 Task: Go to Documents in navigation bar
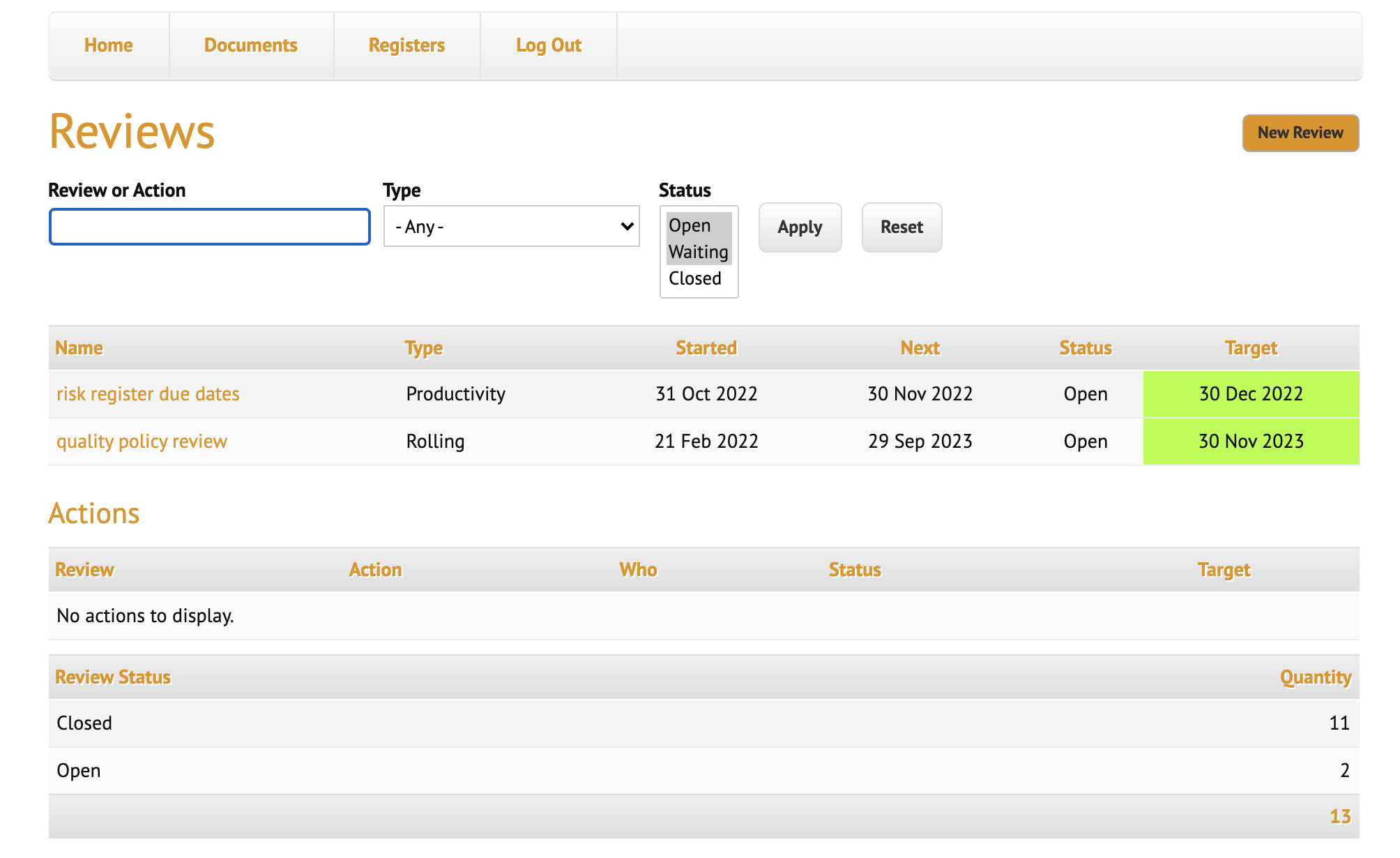pos(250,45)
